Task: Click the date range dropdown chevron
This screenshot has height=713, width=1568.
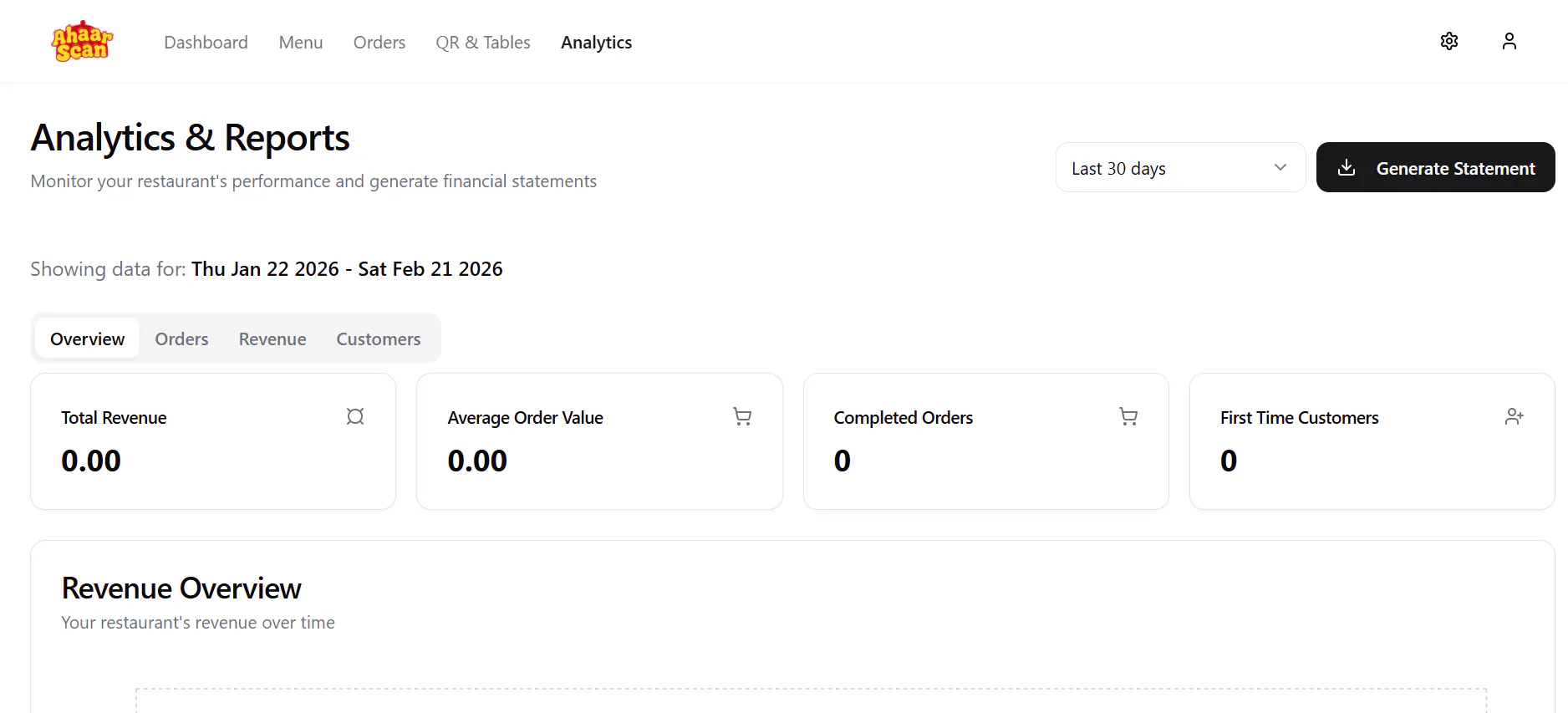Action: pyautogui.click(x=1280, y=167)
